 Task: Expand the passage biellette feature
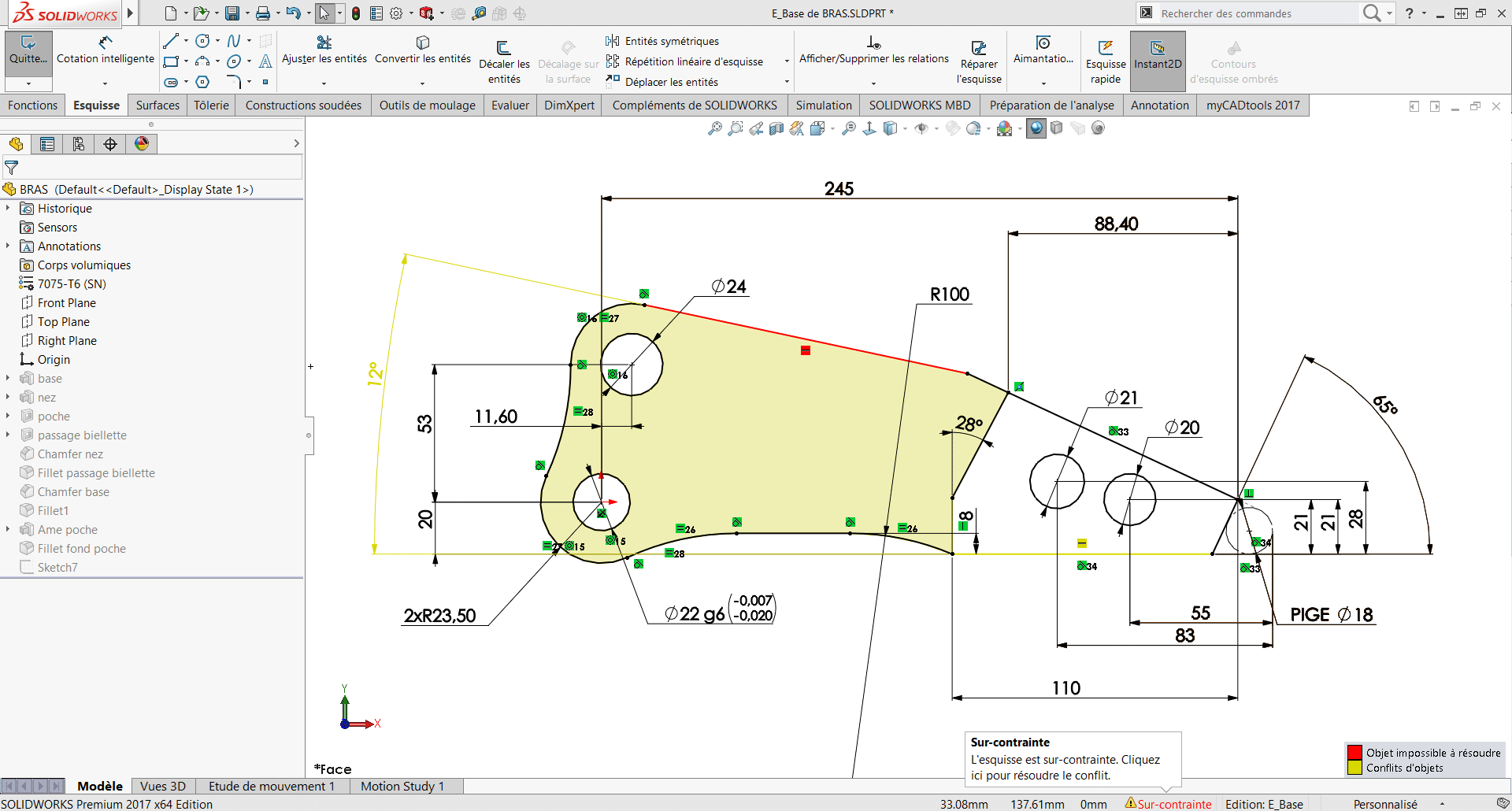tap(8, 435)
